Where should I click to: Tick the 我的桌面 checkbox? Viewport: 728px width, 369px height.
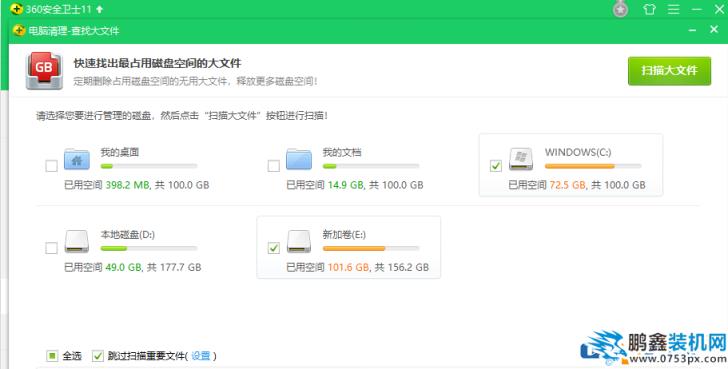point(52,166)
